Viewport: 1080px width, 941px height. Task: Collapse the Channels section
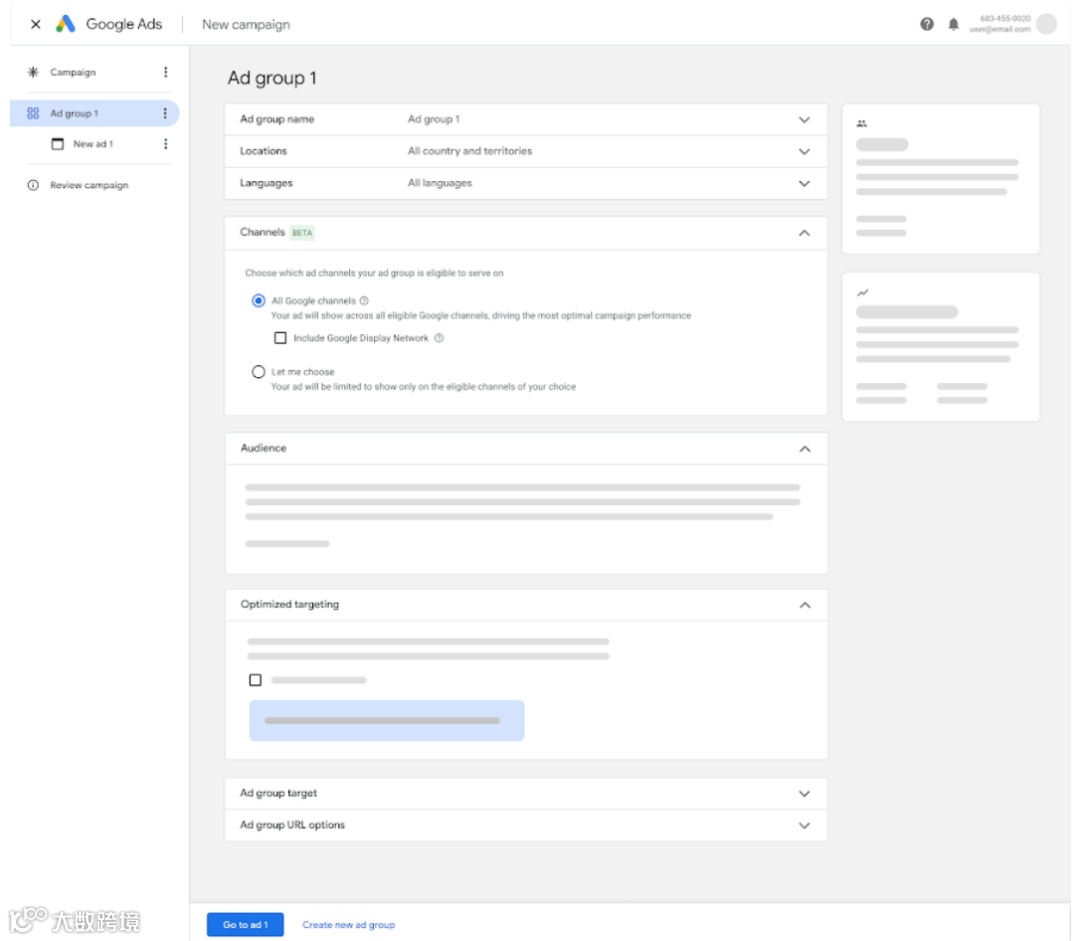[804, 233]
